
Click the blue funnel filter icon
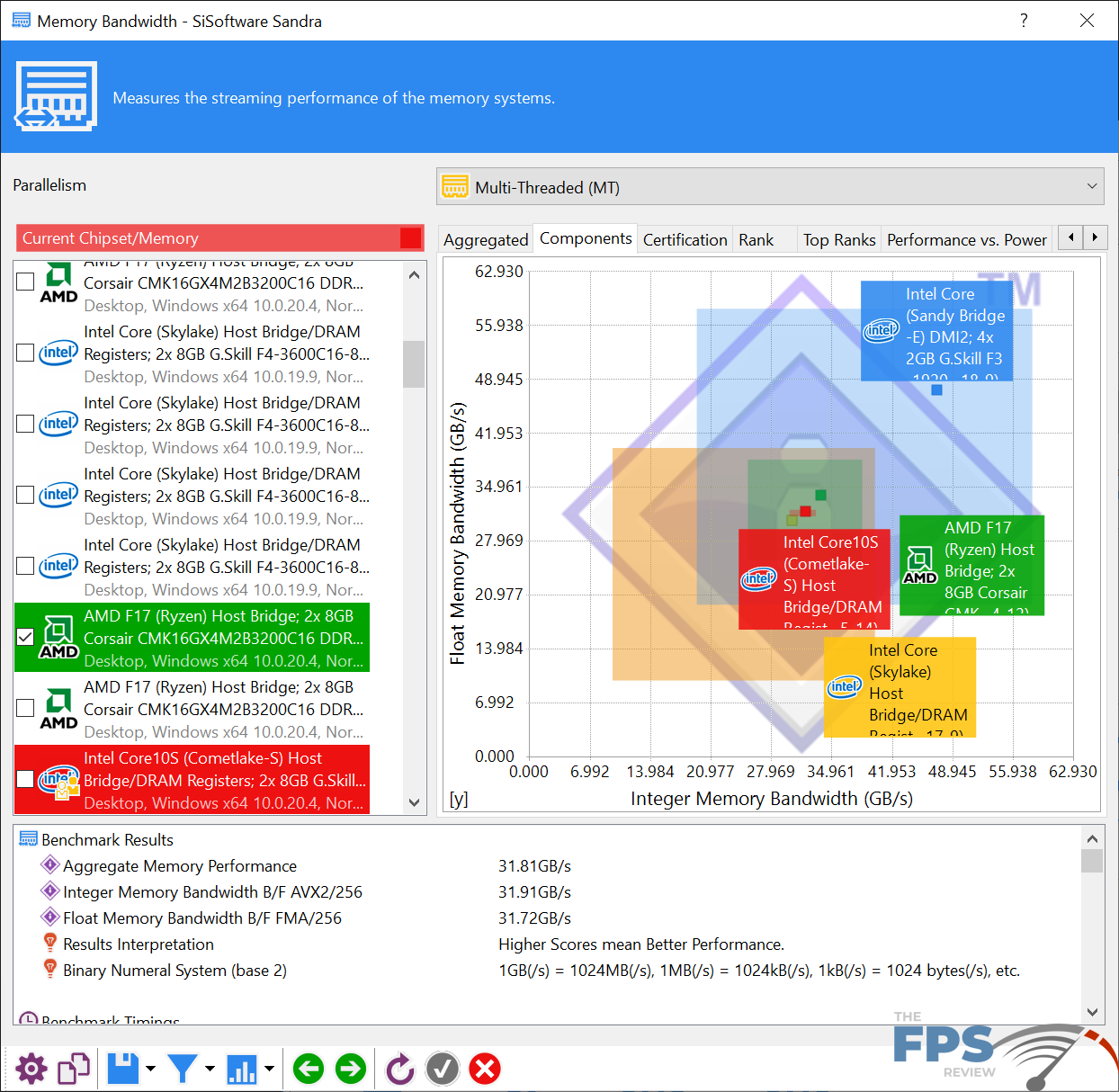click(x=182, y=1069)
